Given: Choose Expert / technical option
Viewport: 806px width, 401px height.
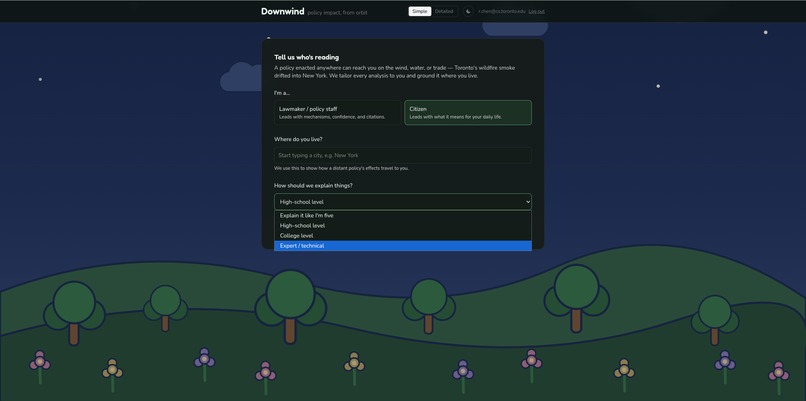Looking at the screenshot, I should tap(402, 246).
